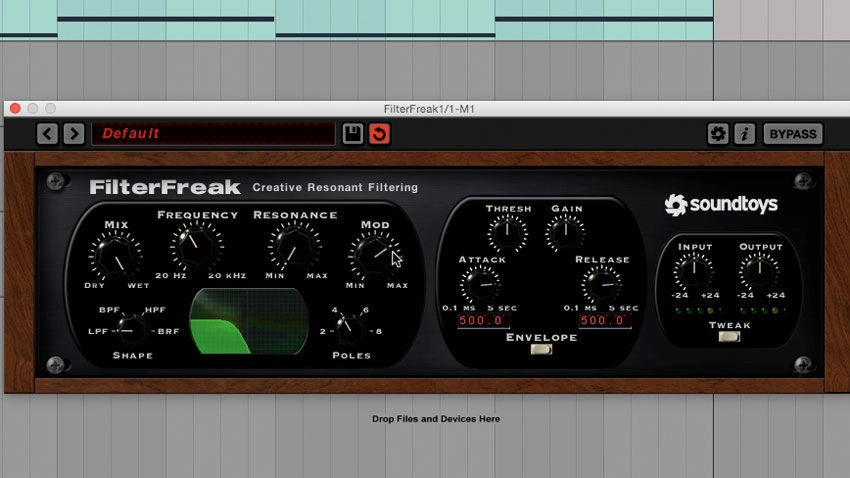Toggle the Envelope modulation switch

tap(541, 350)
